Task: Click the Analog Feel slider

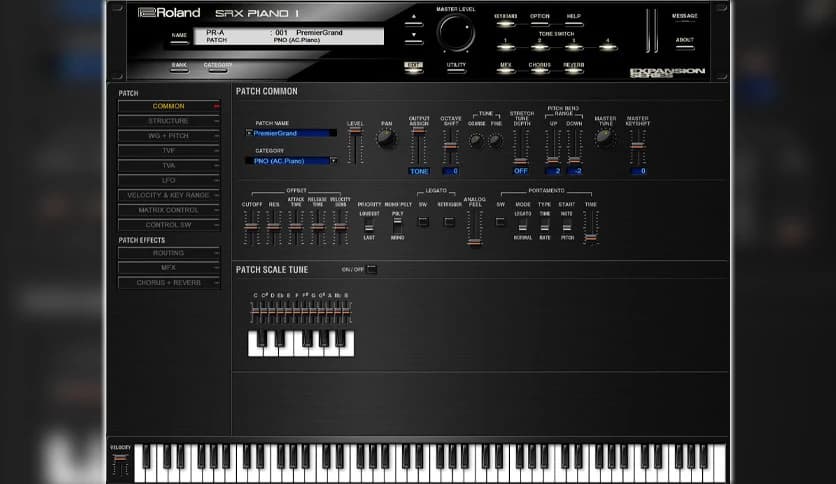Action: tap(474, 228)
